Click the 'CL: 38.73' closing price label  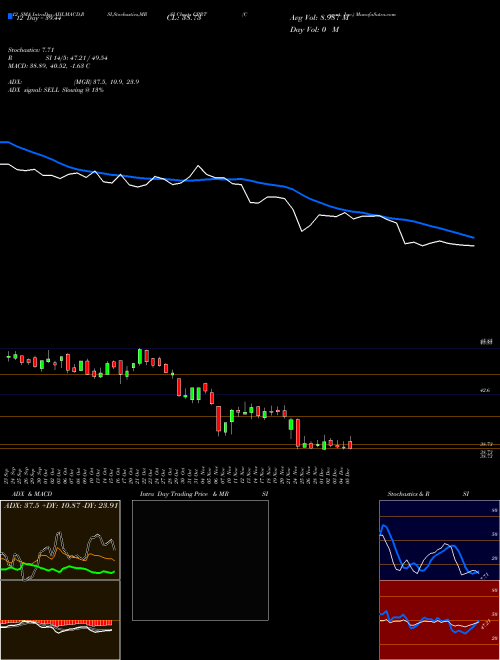click(186, 18)
